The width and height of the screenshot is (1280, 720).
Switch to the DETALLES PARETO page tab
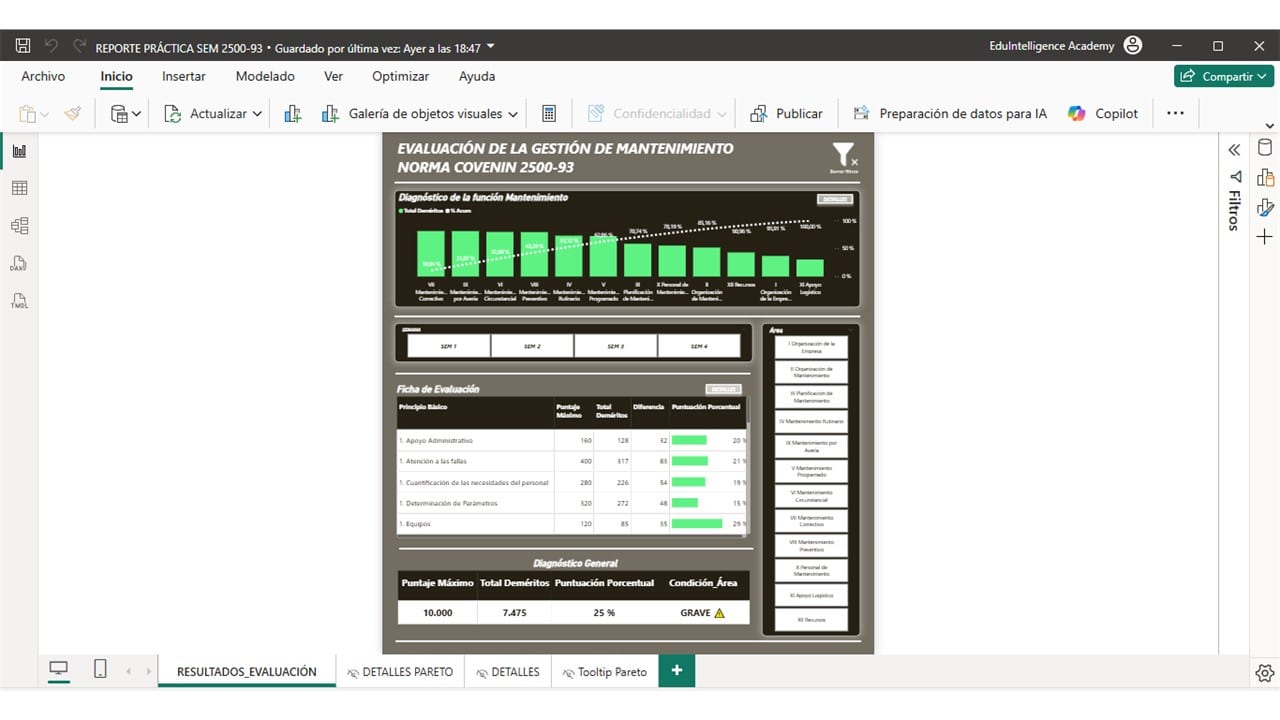(398, 672)
